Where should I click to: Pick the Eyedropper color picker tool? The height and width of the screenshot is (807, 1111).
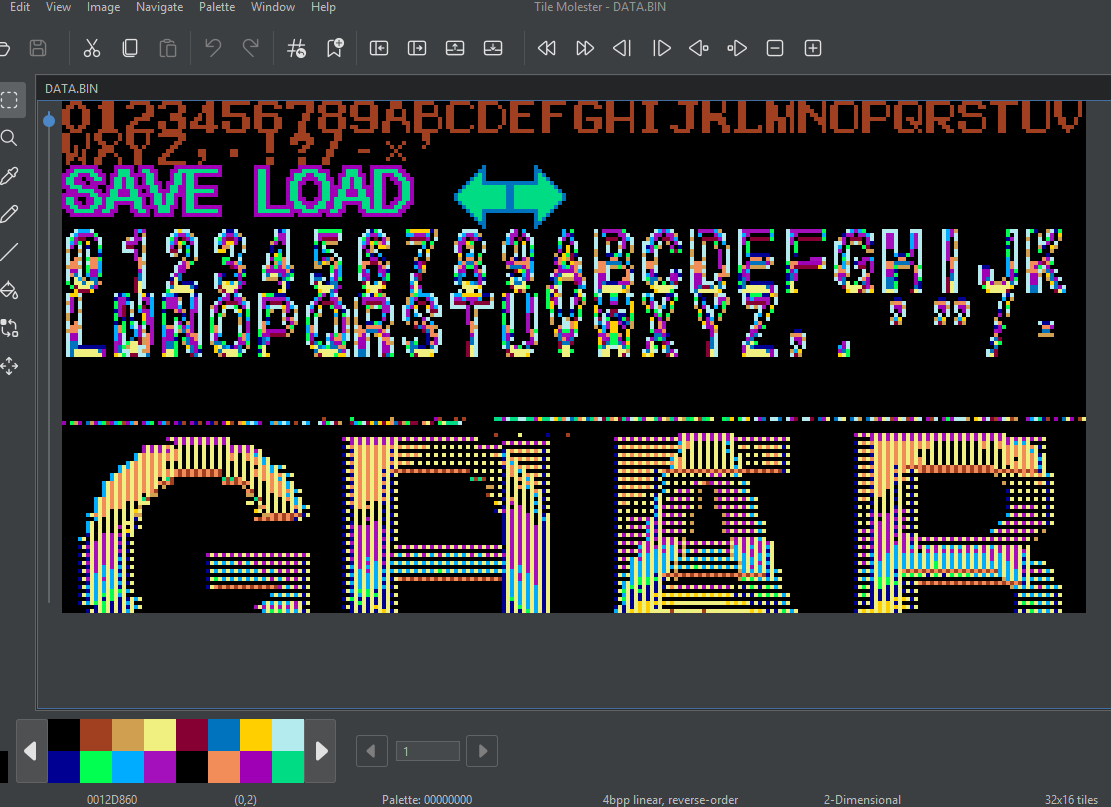[x=10, y=176]
